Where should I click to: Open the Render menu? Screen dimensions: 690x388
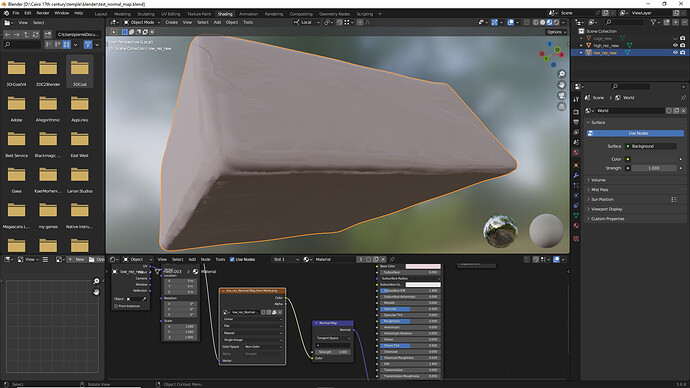pyautogui.click(x=43, y=13)
